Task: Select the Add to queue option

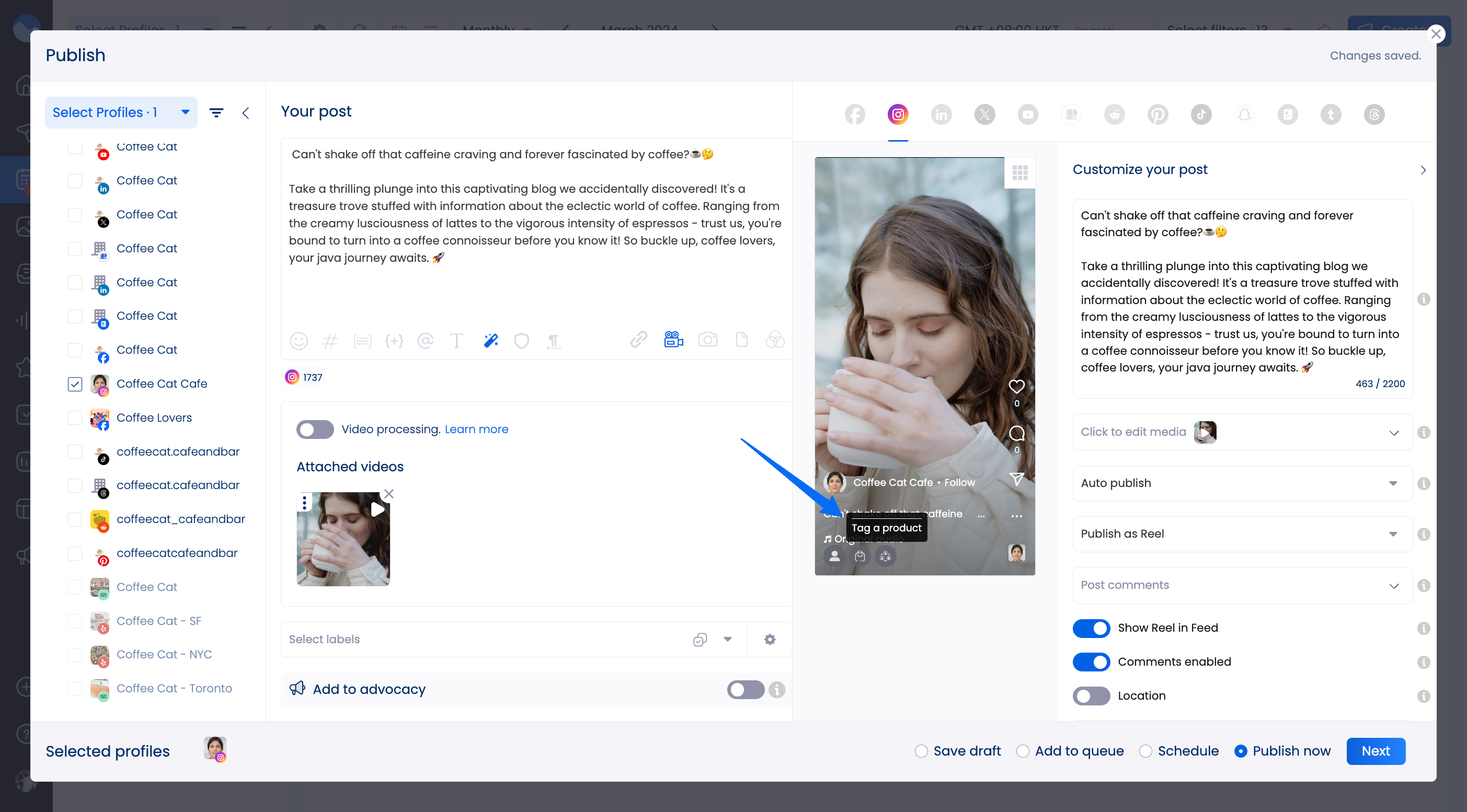Action: 1022,751
